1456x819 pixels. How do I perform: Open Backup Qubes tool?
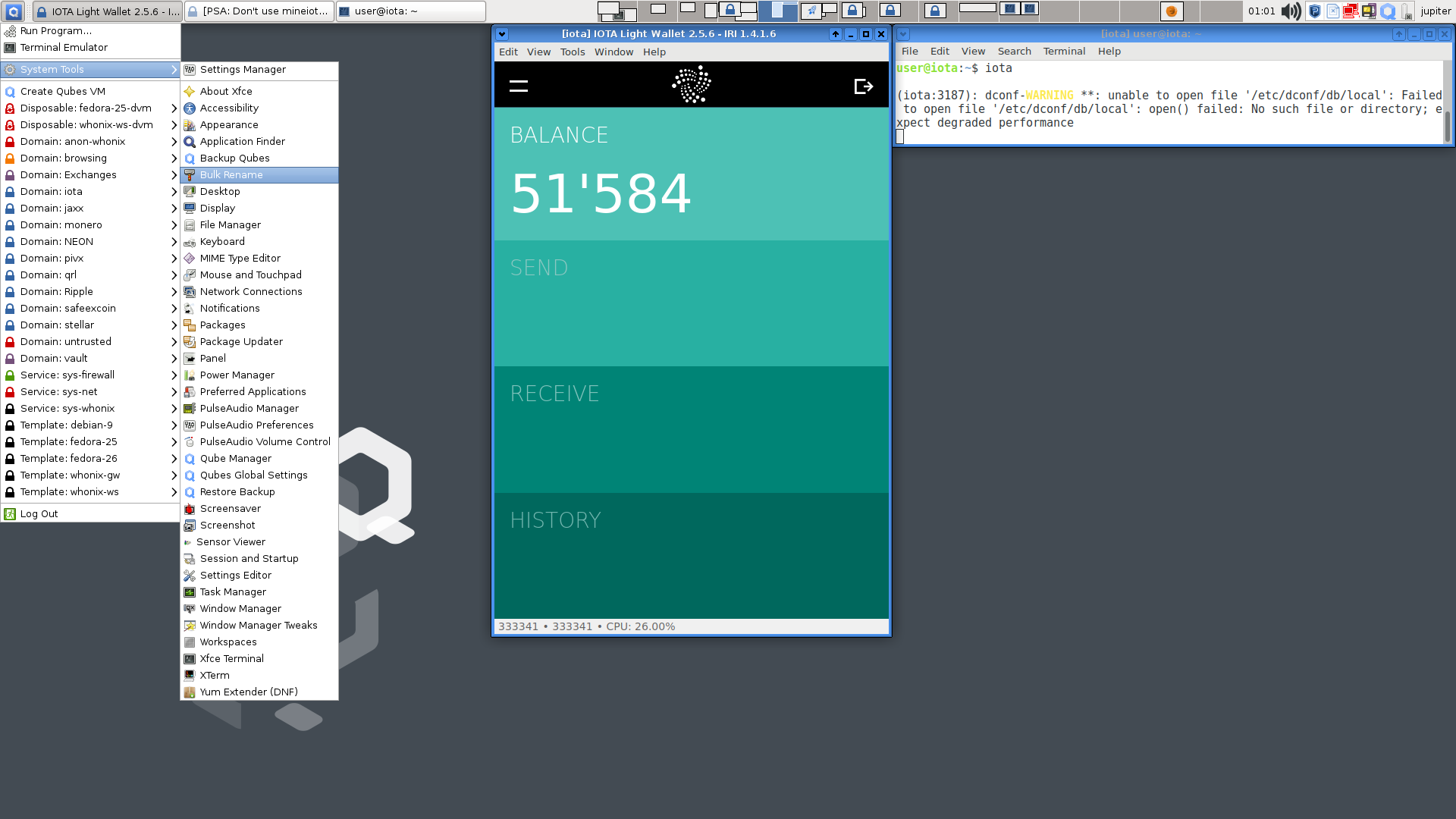coord(259,158)
